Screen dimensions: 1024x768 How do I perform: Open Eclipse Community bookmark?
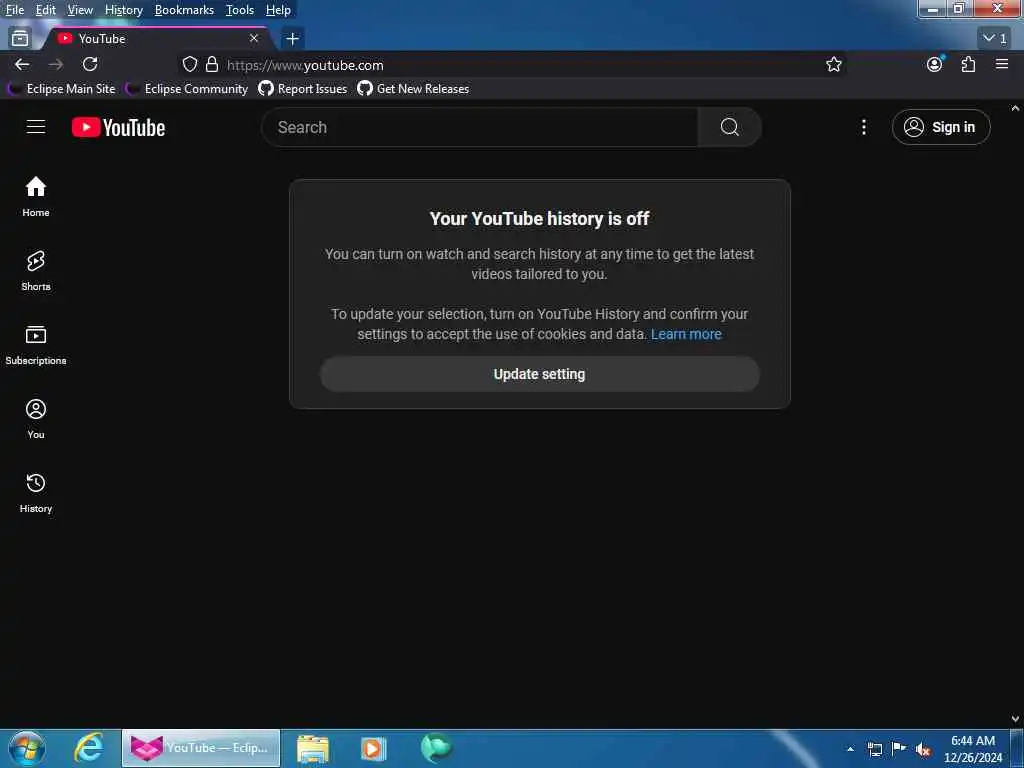click(188, 89)
